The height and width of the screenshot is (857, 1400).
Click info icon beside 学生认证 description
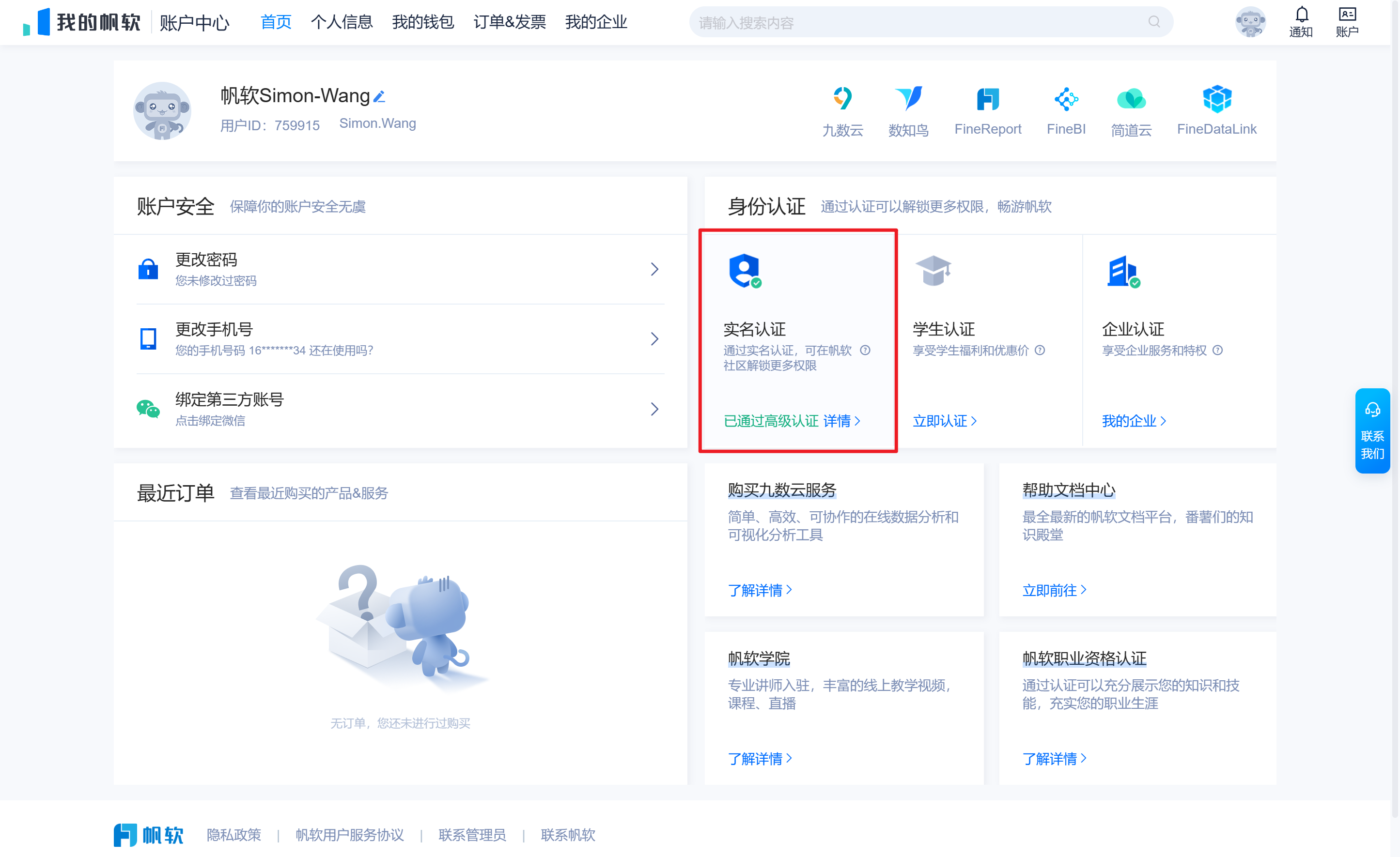(1040, 351)
